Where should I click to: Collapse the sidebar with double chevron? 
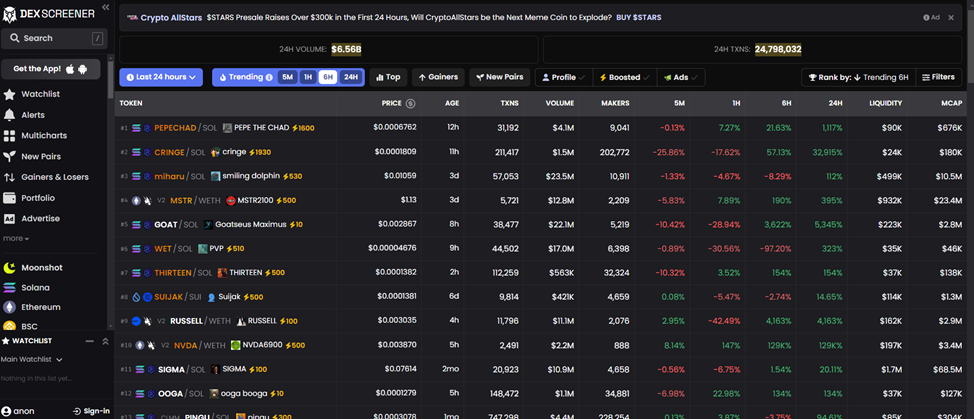coord(106,7)
